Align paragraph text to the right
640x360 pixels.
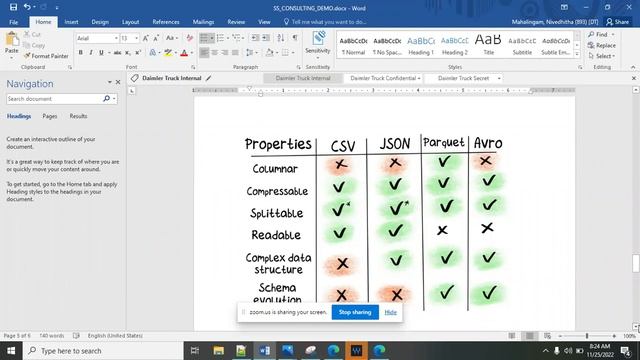click(225, 53)
